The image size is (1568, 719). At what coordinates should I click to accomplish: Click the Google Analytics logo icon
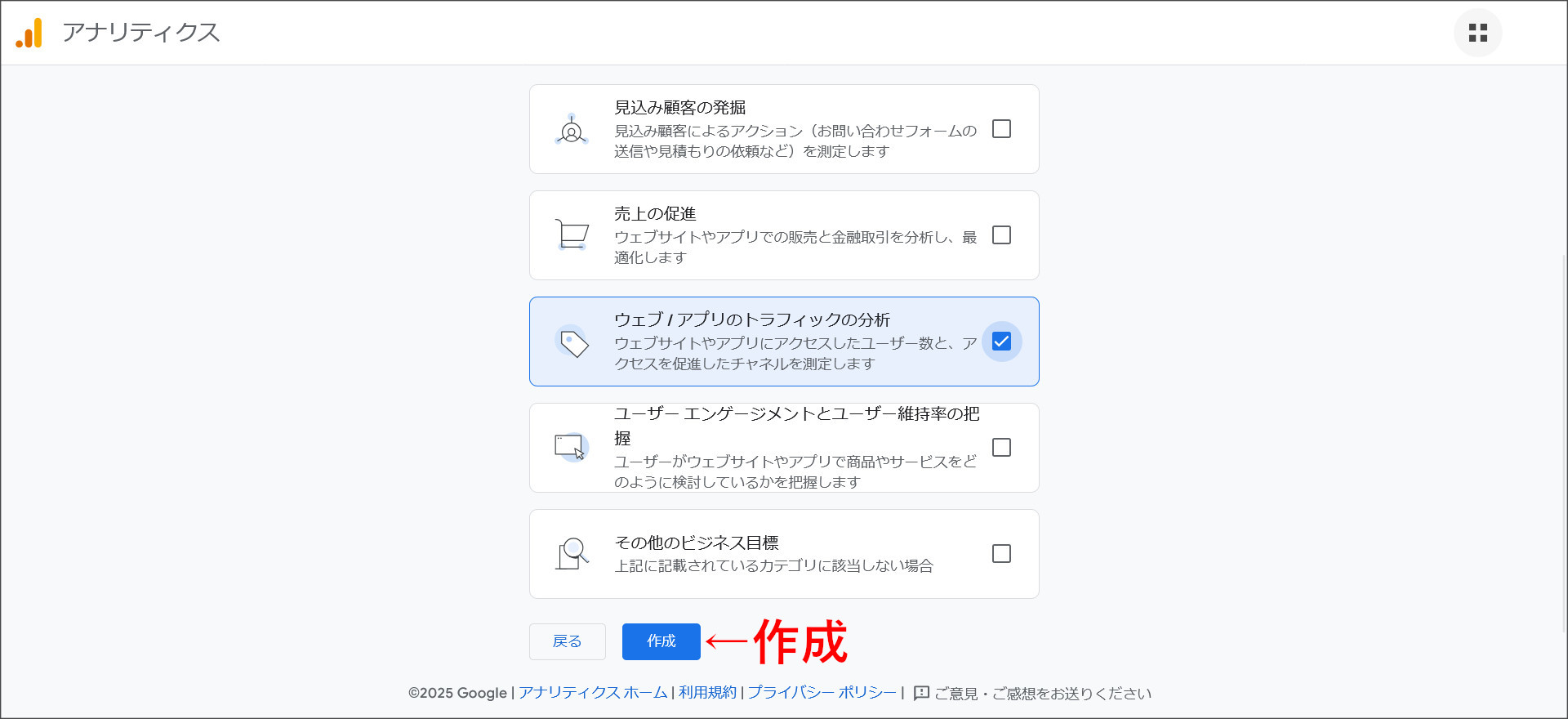click(x=29, y=33)
